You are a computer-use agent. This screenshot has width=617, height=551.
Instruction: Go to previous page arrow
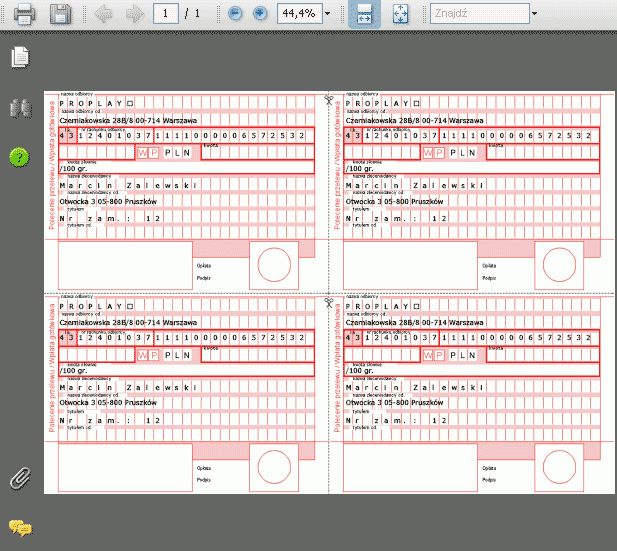(103, 14)
